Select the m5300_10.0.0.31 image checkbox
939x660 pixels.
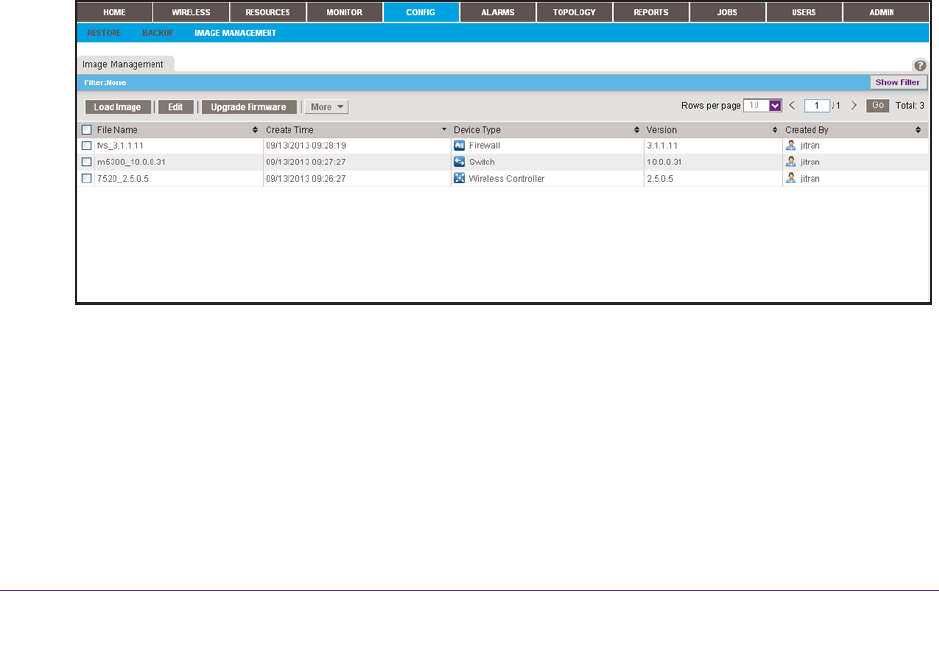point(87,162)
